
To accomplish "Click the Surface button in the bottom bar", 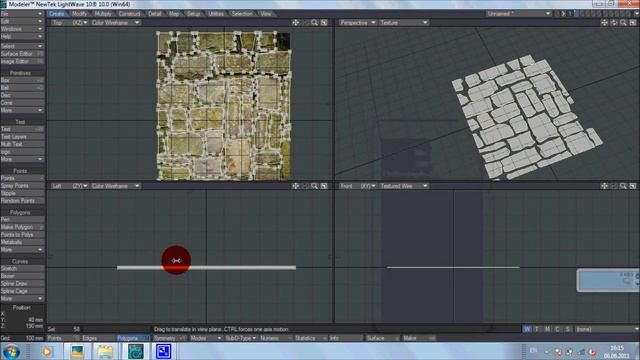I will click(382, 338).
